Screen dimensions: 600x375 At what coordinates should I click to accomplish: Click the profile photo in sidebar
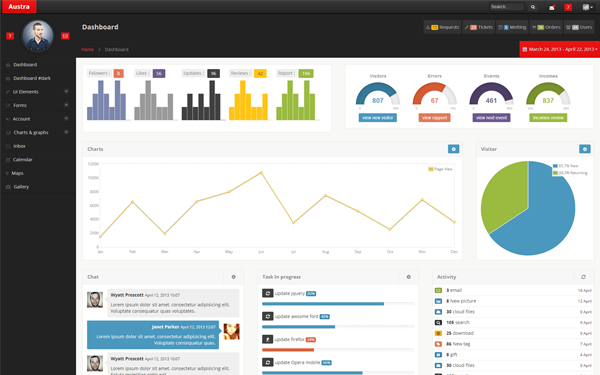click(x=38, y=36)
